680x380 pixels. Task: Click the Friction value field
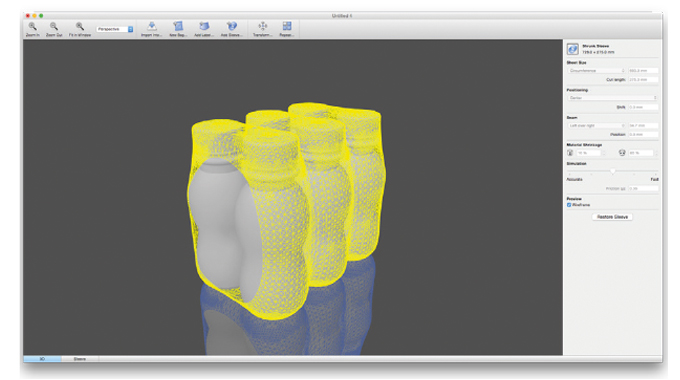click(643, 189)
